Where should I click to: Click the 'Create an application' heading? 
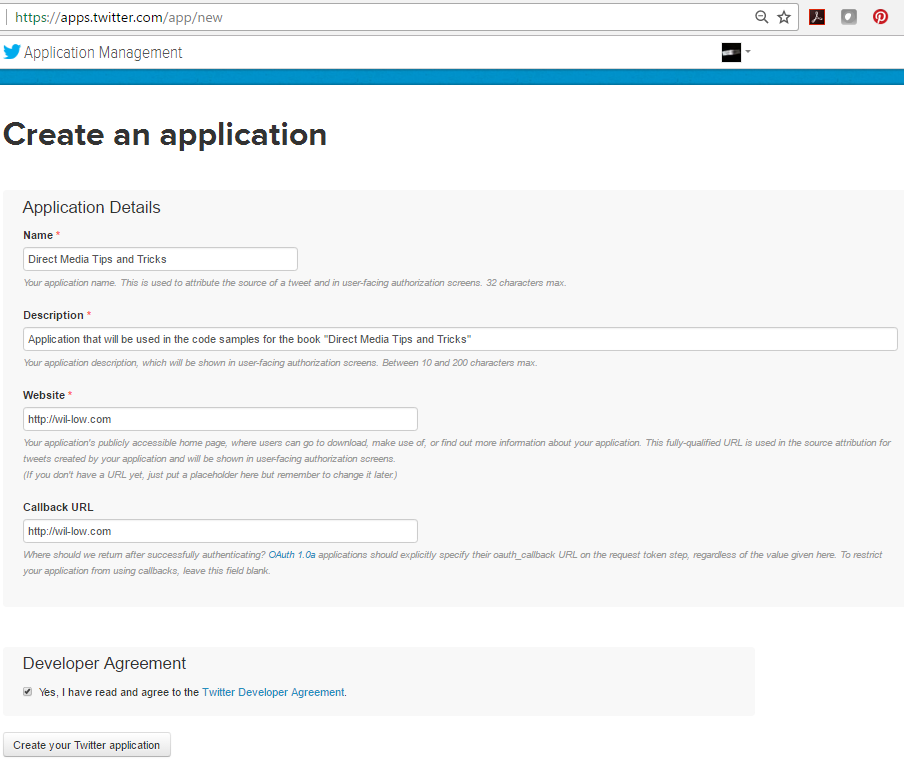coord(165,135)
